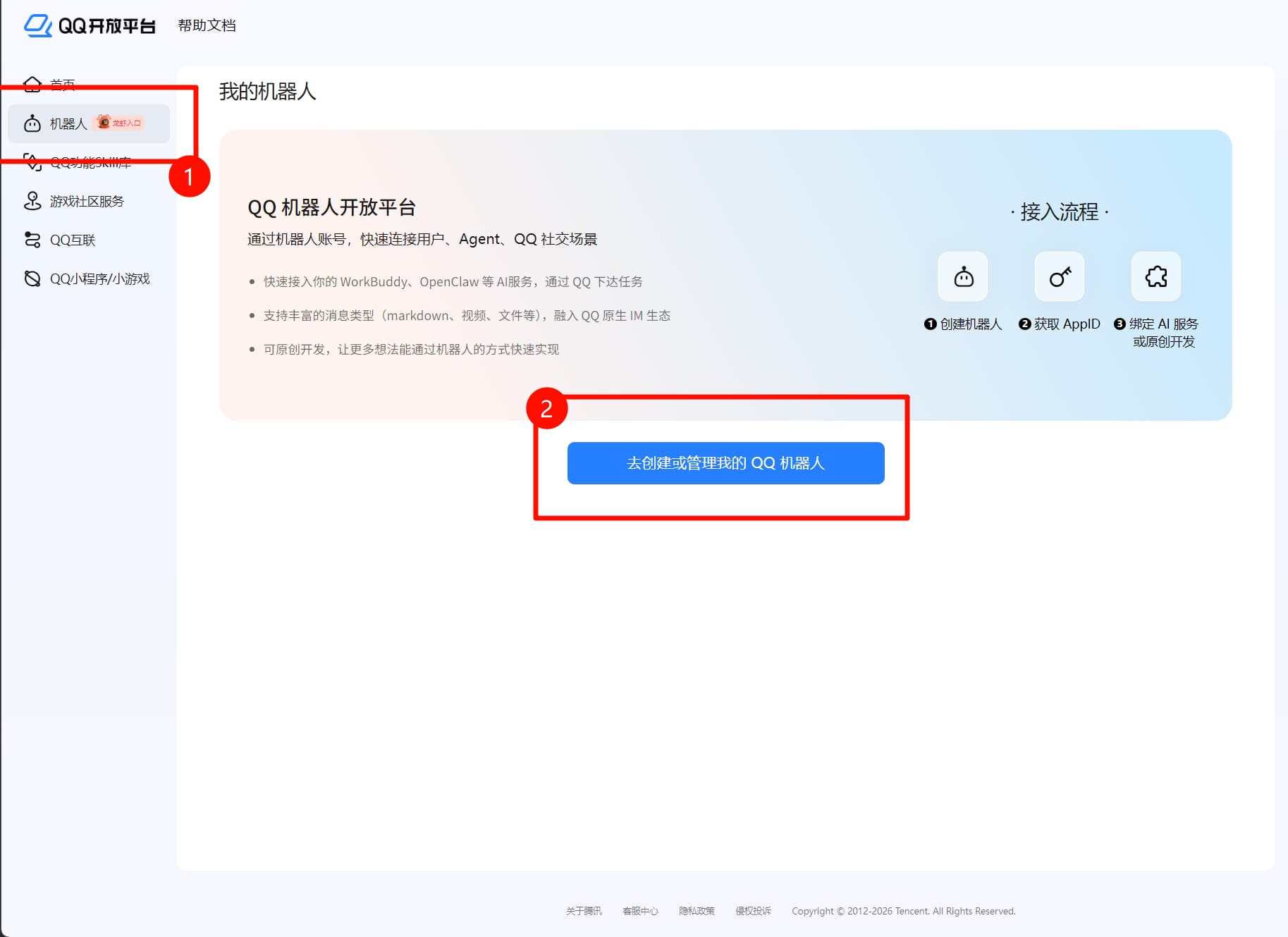1288x937 pixels.
Task: Click the 龙虾入口 badge next to 机器人
Action: click(x=120, y=123)
